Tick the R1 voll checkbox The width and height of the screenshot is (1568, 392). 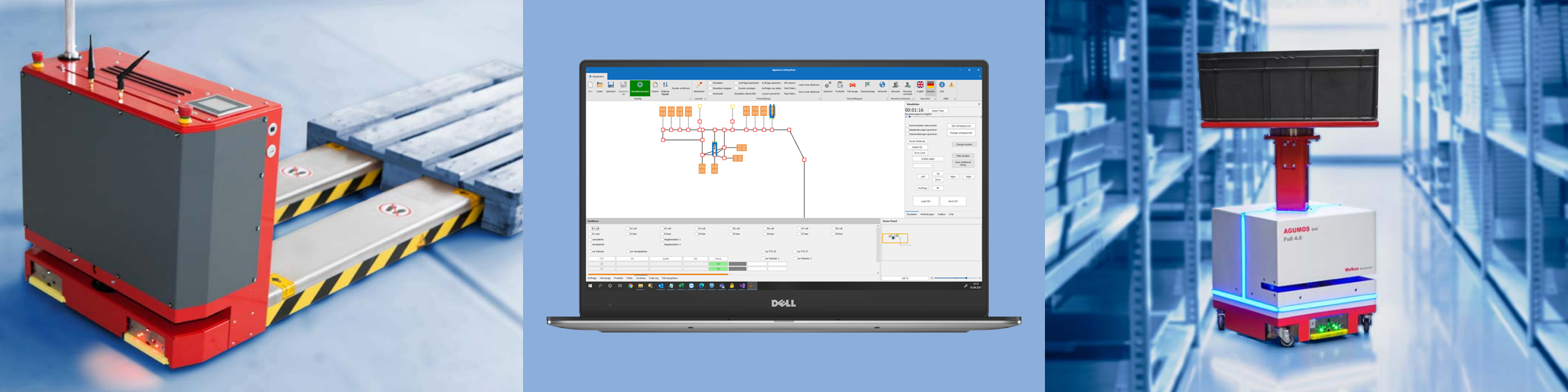pos(590,229)
